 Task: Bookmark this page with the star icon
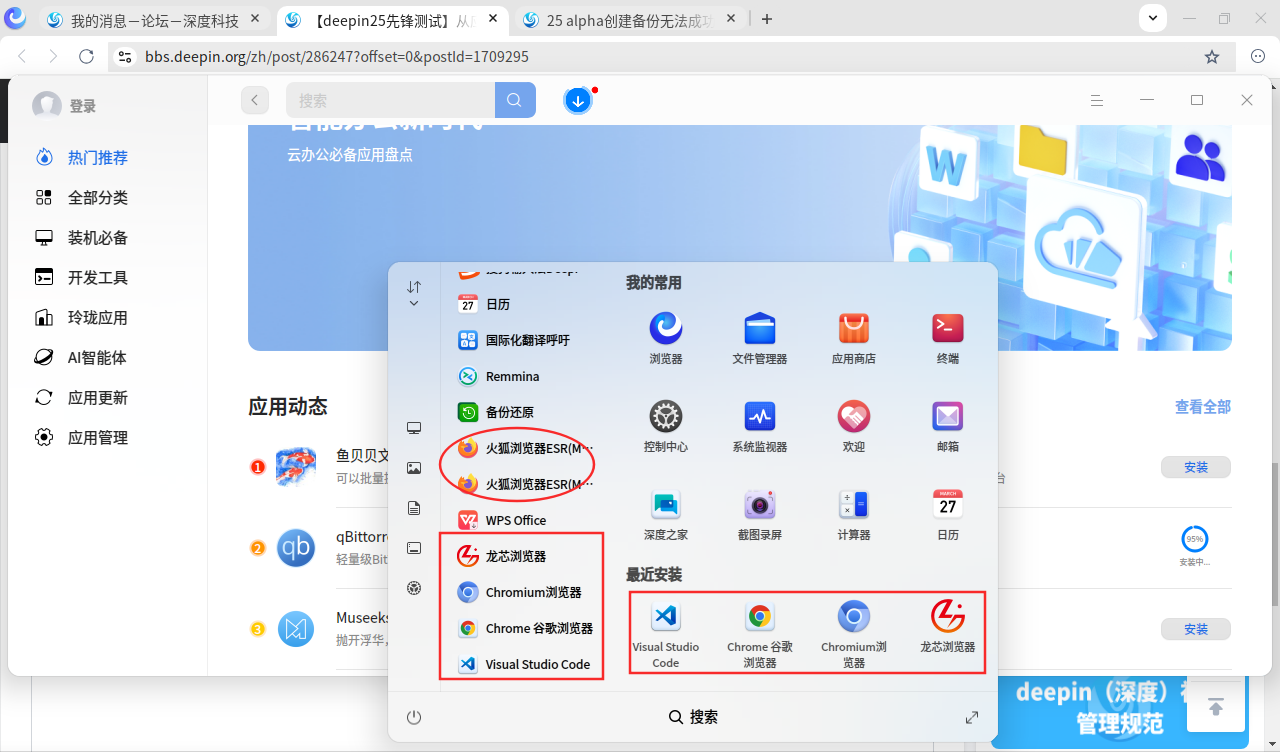coord(1212,57)
